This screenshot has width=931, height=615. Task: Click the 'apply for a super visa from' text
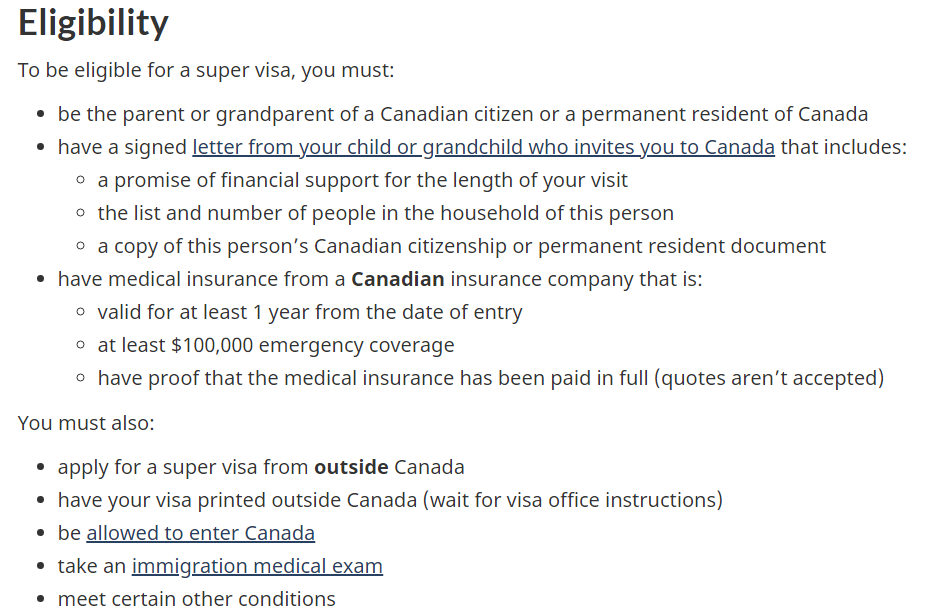point(183,467)
